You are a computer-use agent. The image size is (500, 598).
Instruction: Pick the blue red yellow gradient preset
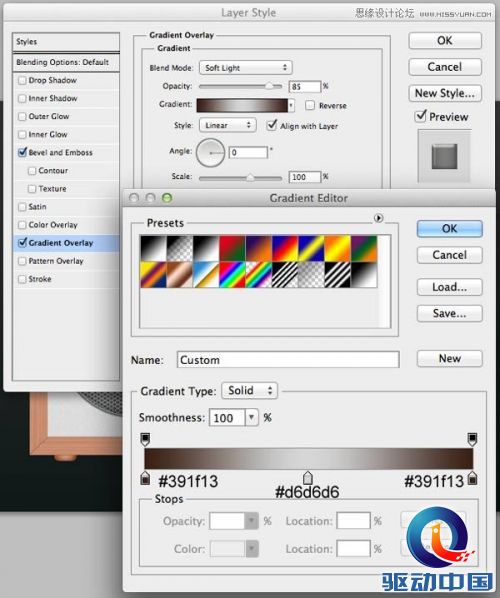[285, 248]
